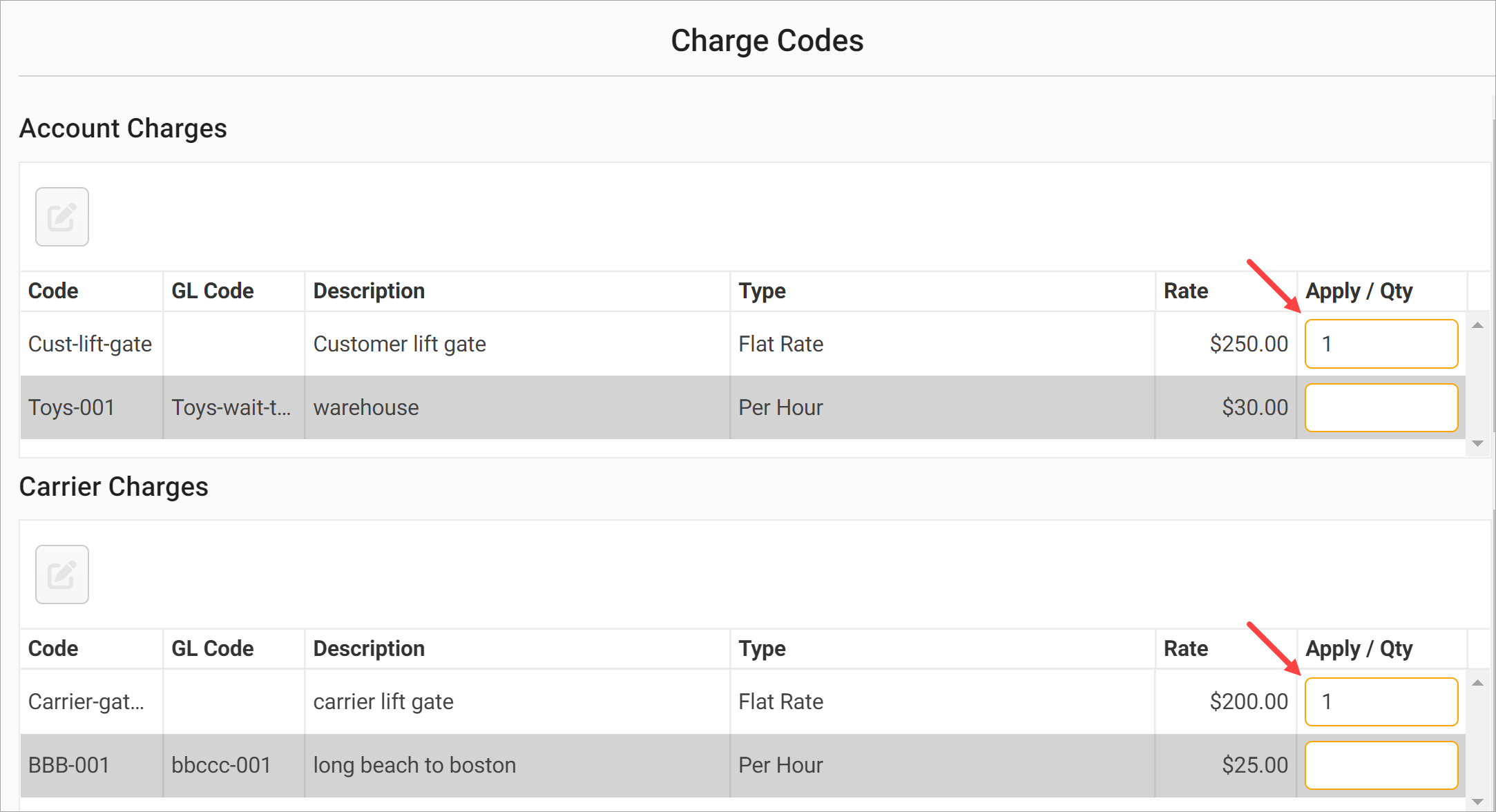Click the Rate column header in Carrier Charges
The image size is (1496, 812).
(x=1185, y=648)
